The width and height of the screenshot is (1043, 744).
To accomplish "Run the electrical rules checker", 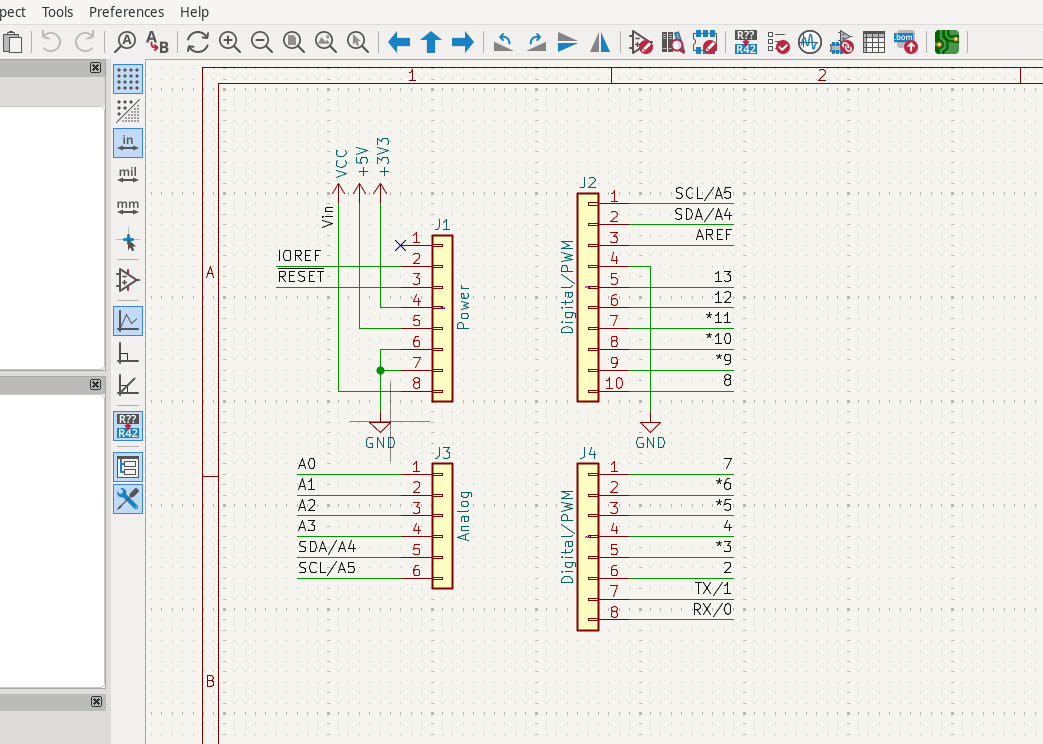I will (778, 42).
